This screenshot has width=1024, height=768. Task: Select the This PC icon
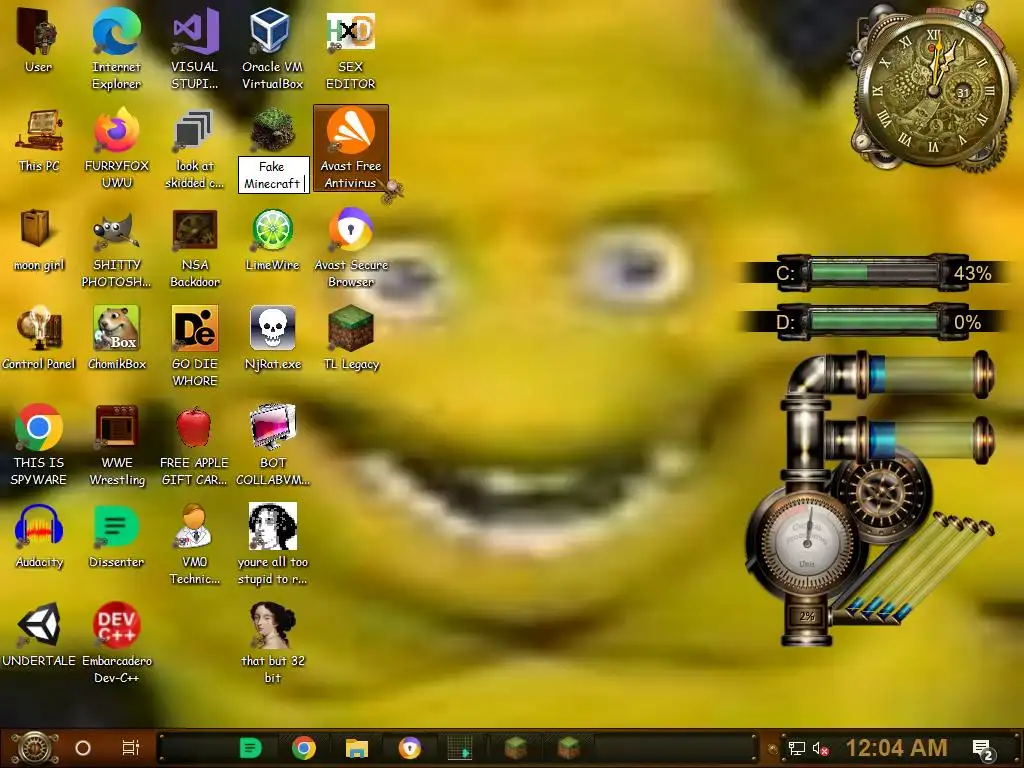[x=39, y=131]
